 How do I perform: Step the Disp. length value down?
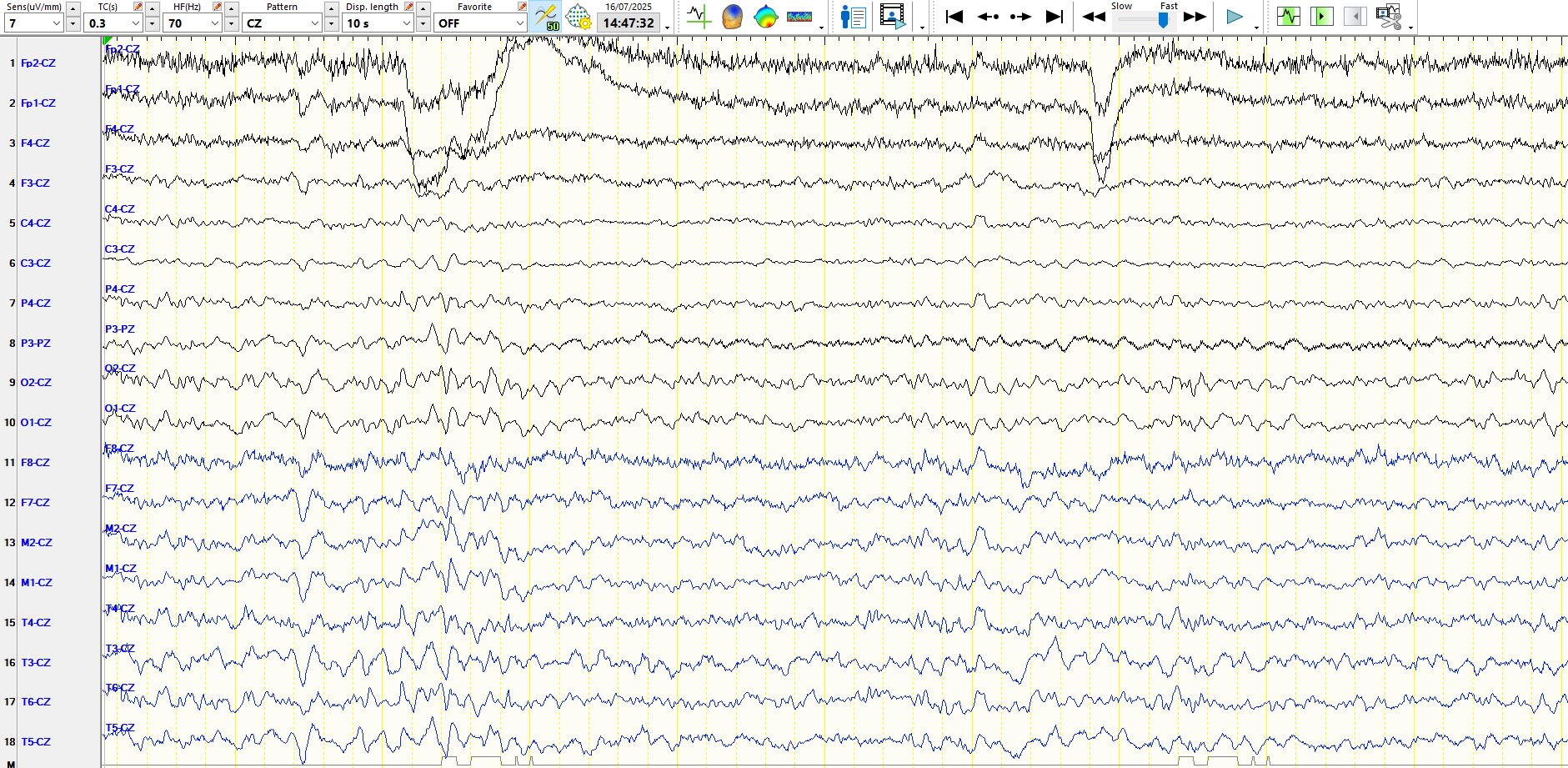pyautogui.click(x=423, y=23)
